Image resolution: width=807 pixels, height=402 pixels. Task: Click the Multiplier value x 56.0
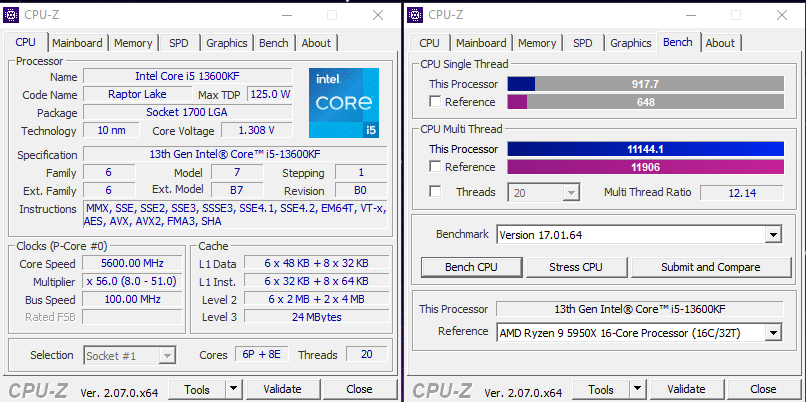[132, 281]
